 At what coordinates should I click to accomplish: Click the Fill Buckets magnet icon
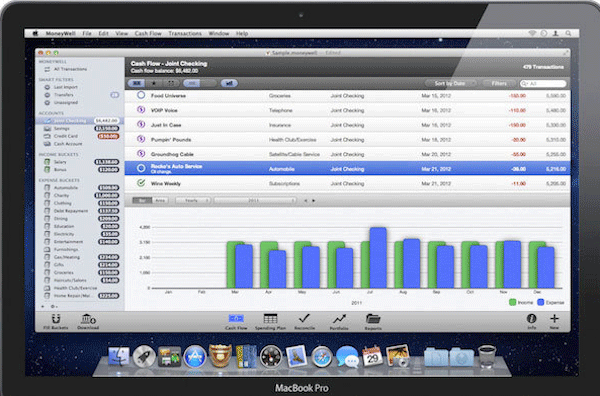(x=56, y=319)
